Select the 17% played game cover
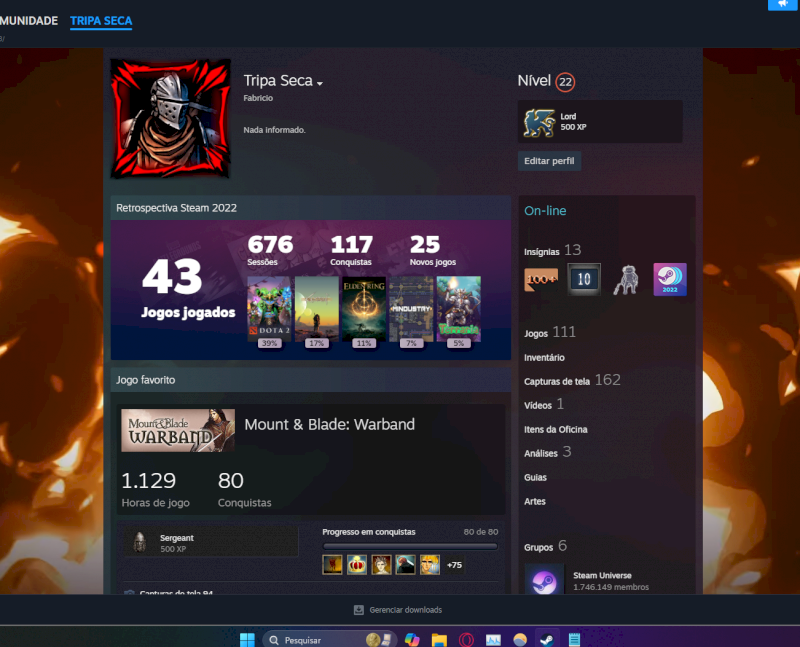Viewport: 800px width, 647px height. (316, 309)
